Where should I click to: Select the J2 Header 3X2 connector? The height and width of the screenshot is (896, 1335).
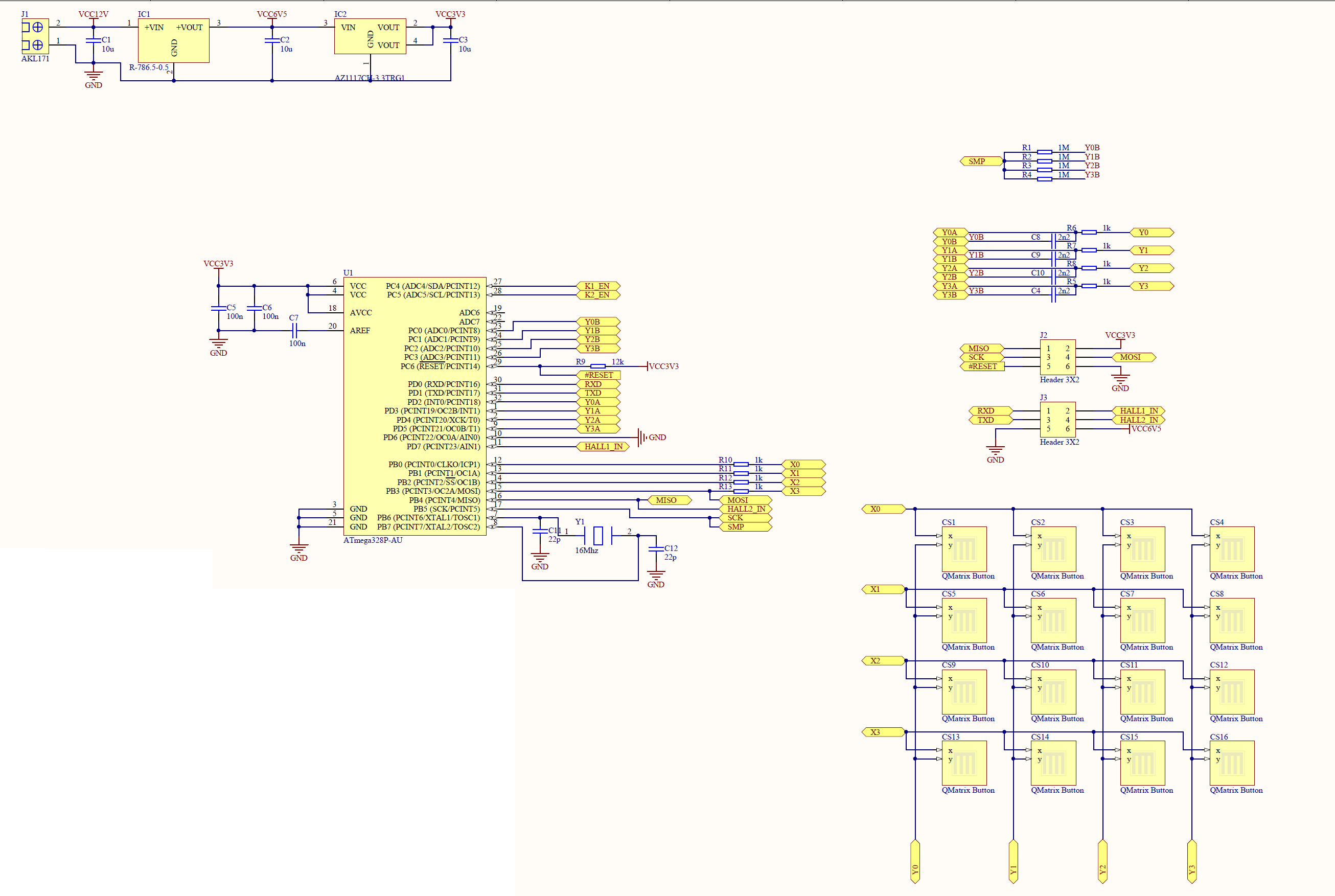(x=1057, y=357)
